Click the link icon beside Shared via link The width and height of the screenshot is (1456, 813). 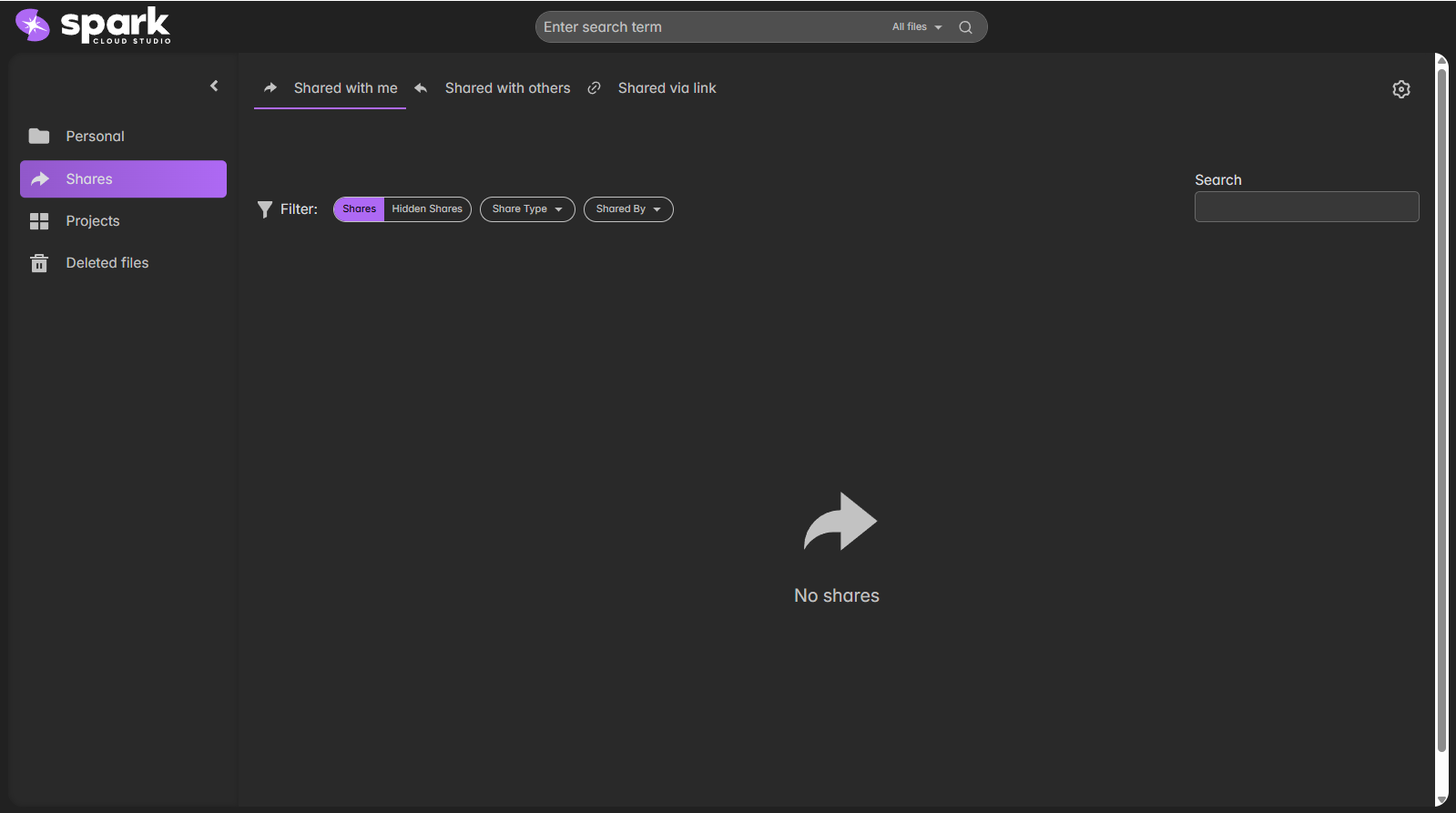coord(594,88)
